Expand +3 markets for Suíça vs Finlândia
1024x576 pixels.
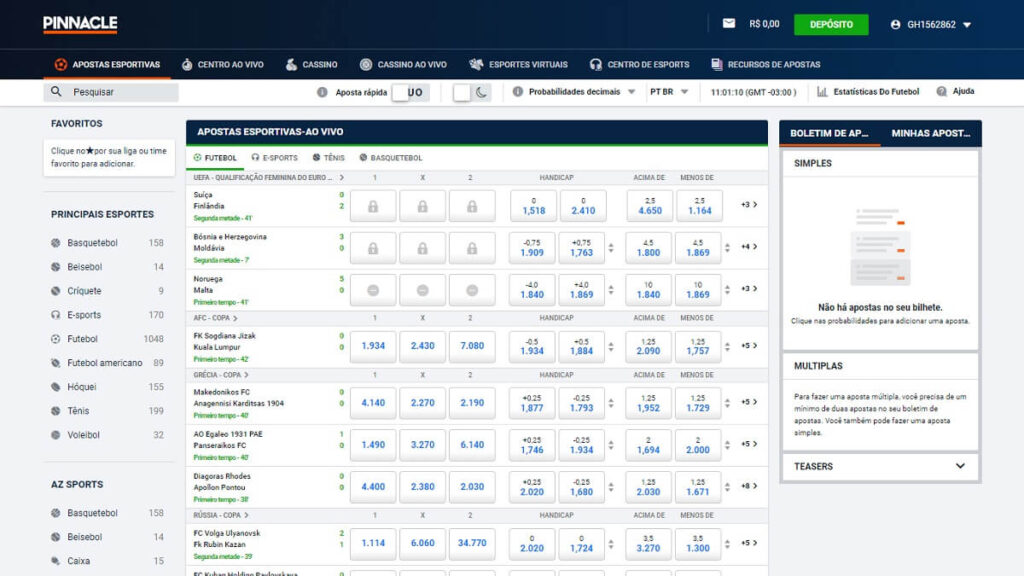click(x=749, y=204)
